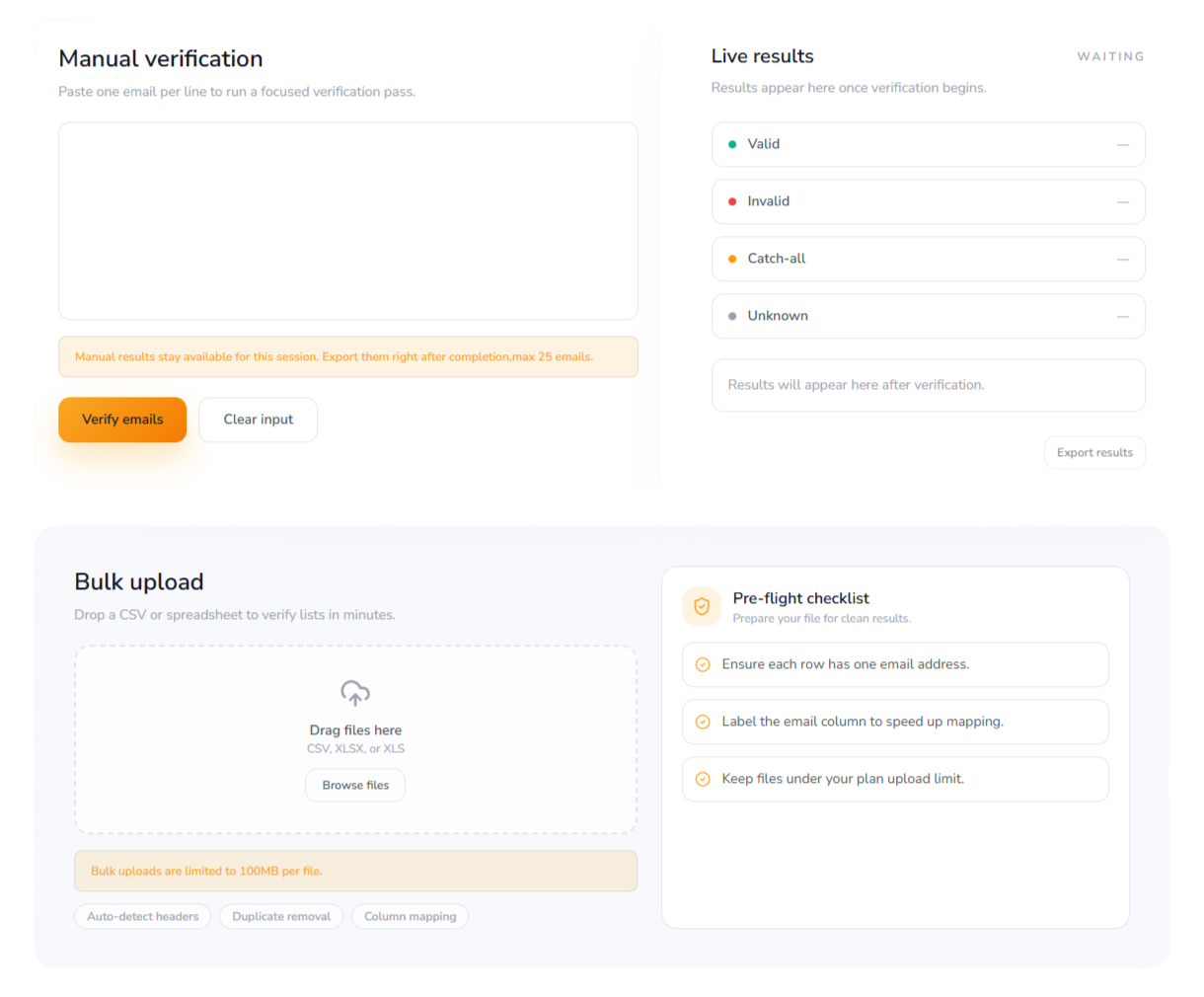Click the orange Catch-all status dot

pyautogui.click(x=732, y=259)
